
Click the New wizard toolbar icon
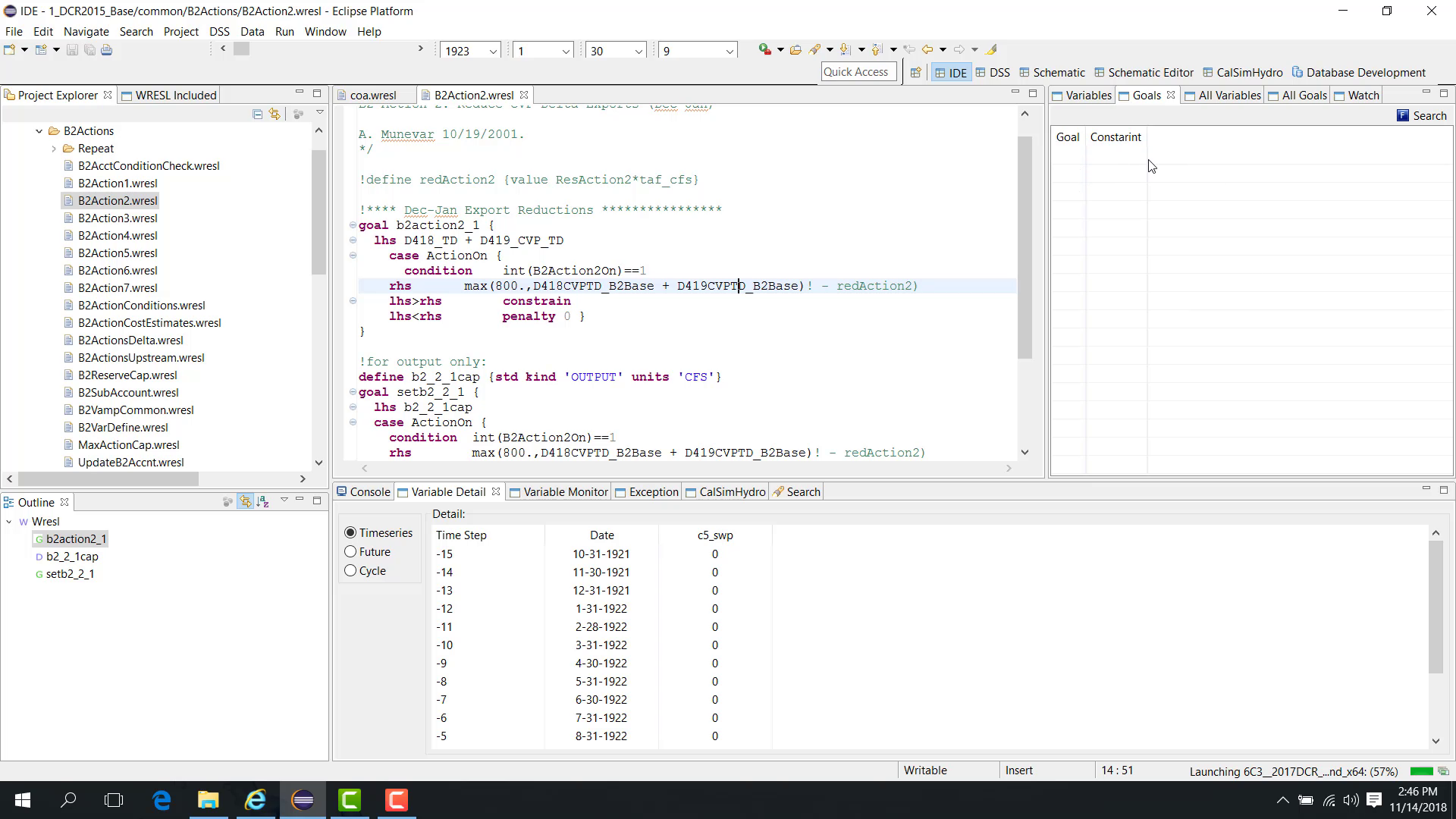pyautogui.click(x=10, y=50)
